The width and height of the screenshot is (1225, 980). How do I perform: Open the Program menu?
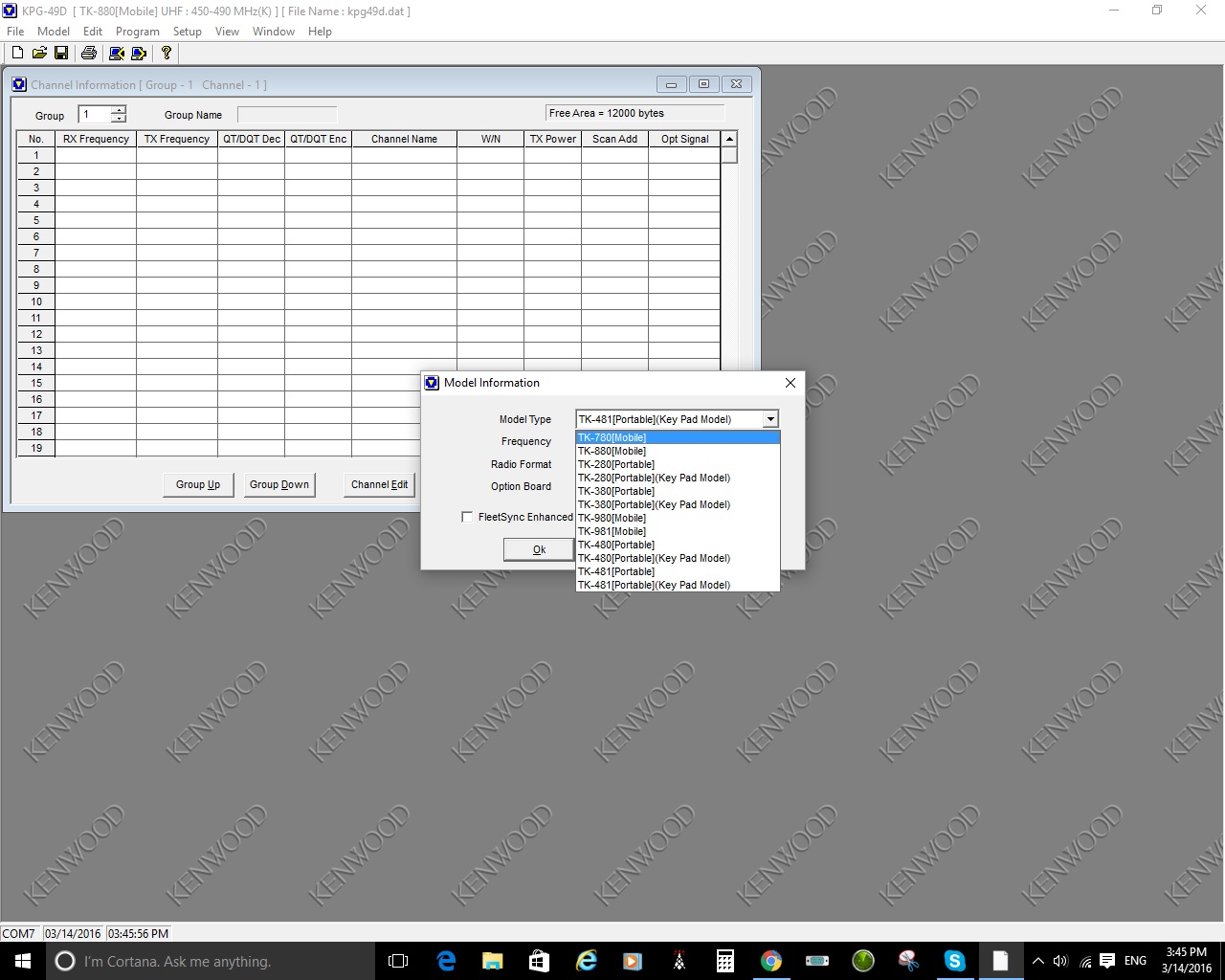click(x=138, y=31)
